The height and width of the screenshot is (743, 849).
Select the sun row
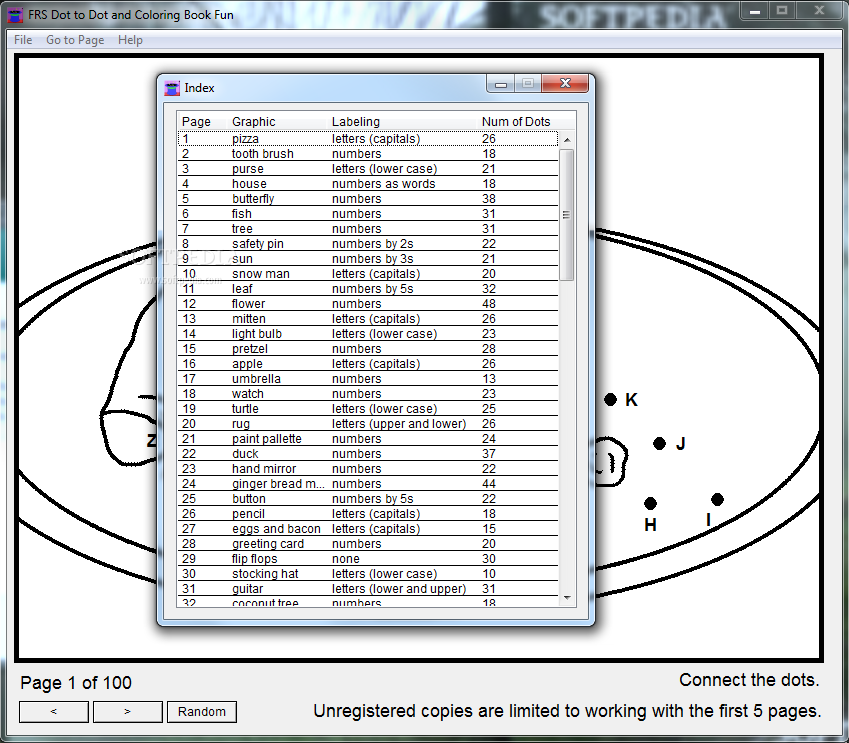pos(368,259)
